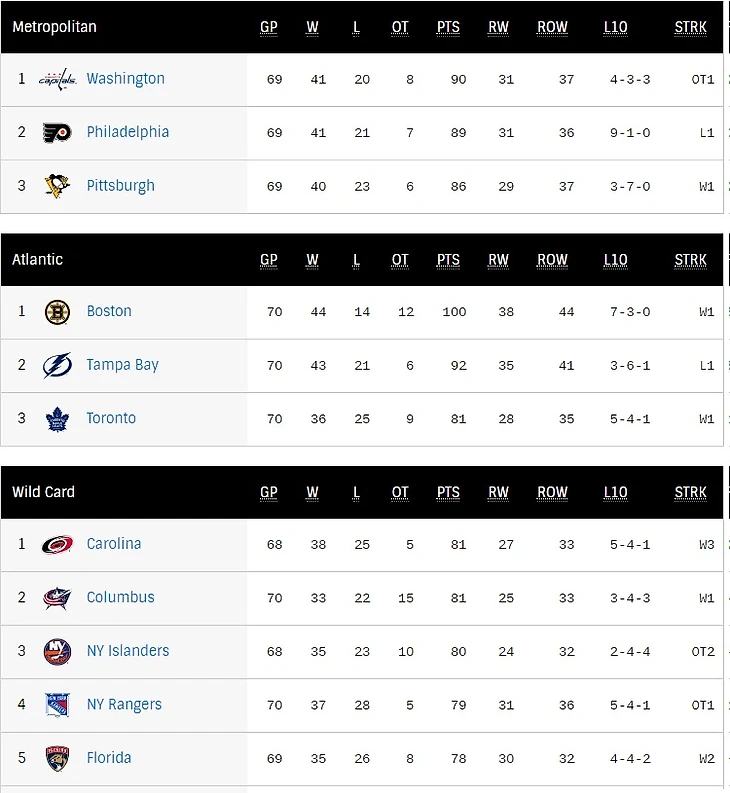Sort Wild Card table by STRK column
730x793 pixels.
[x=690, y=492]
